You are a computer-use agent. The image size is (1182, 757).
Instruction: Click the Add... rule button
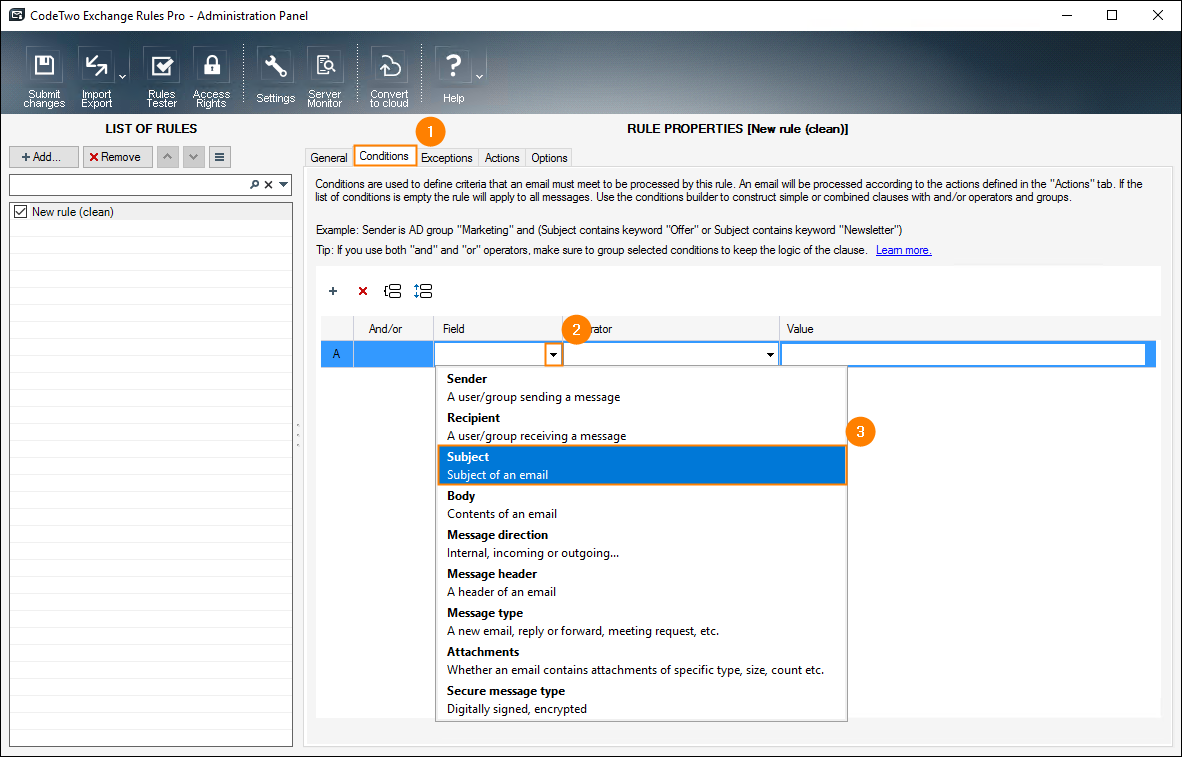44,157
